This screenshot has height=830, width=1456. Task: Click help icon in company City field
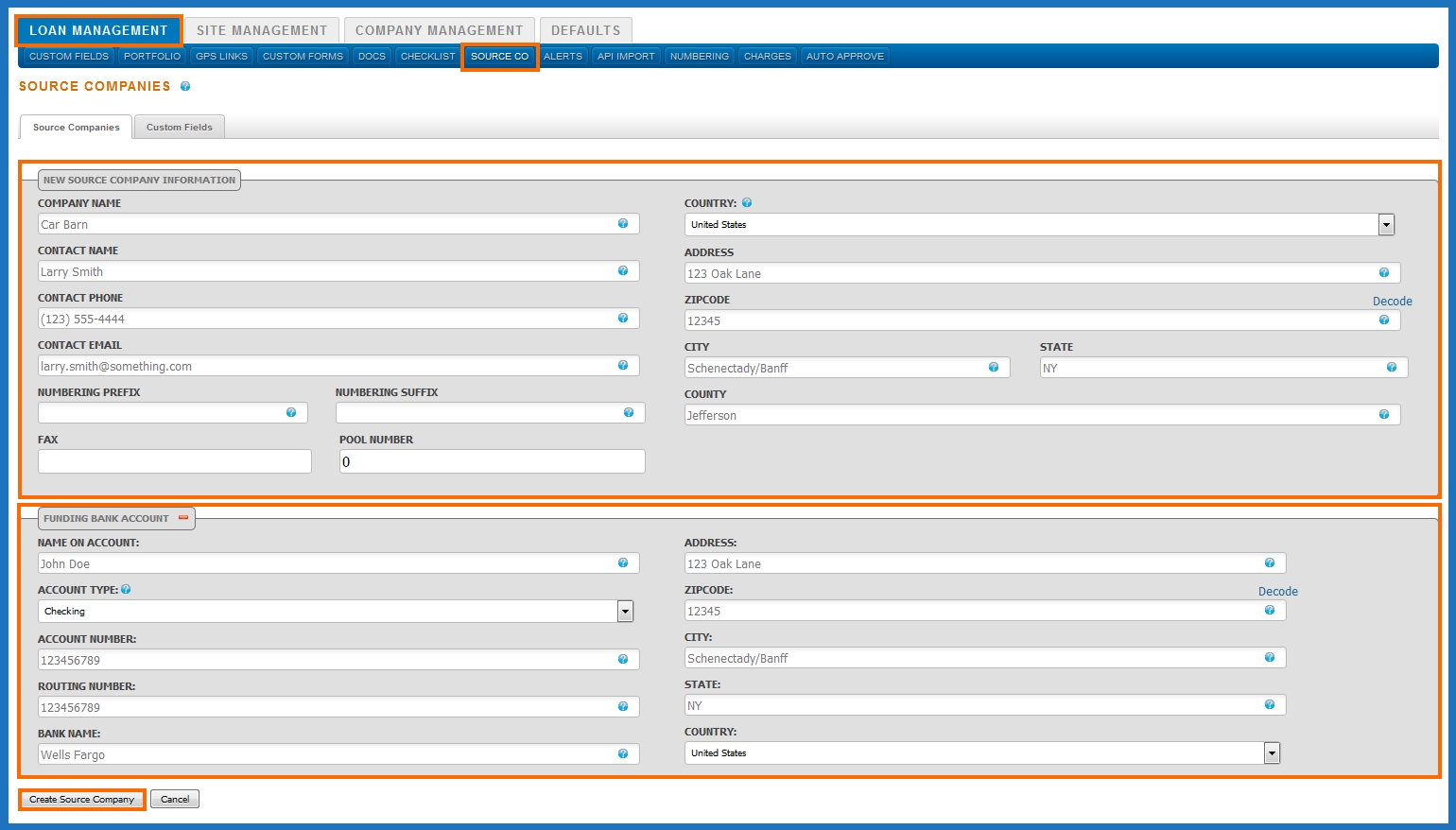tap(994, 367)
